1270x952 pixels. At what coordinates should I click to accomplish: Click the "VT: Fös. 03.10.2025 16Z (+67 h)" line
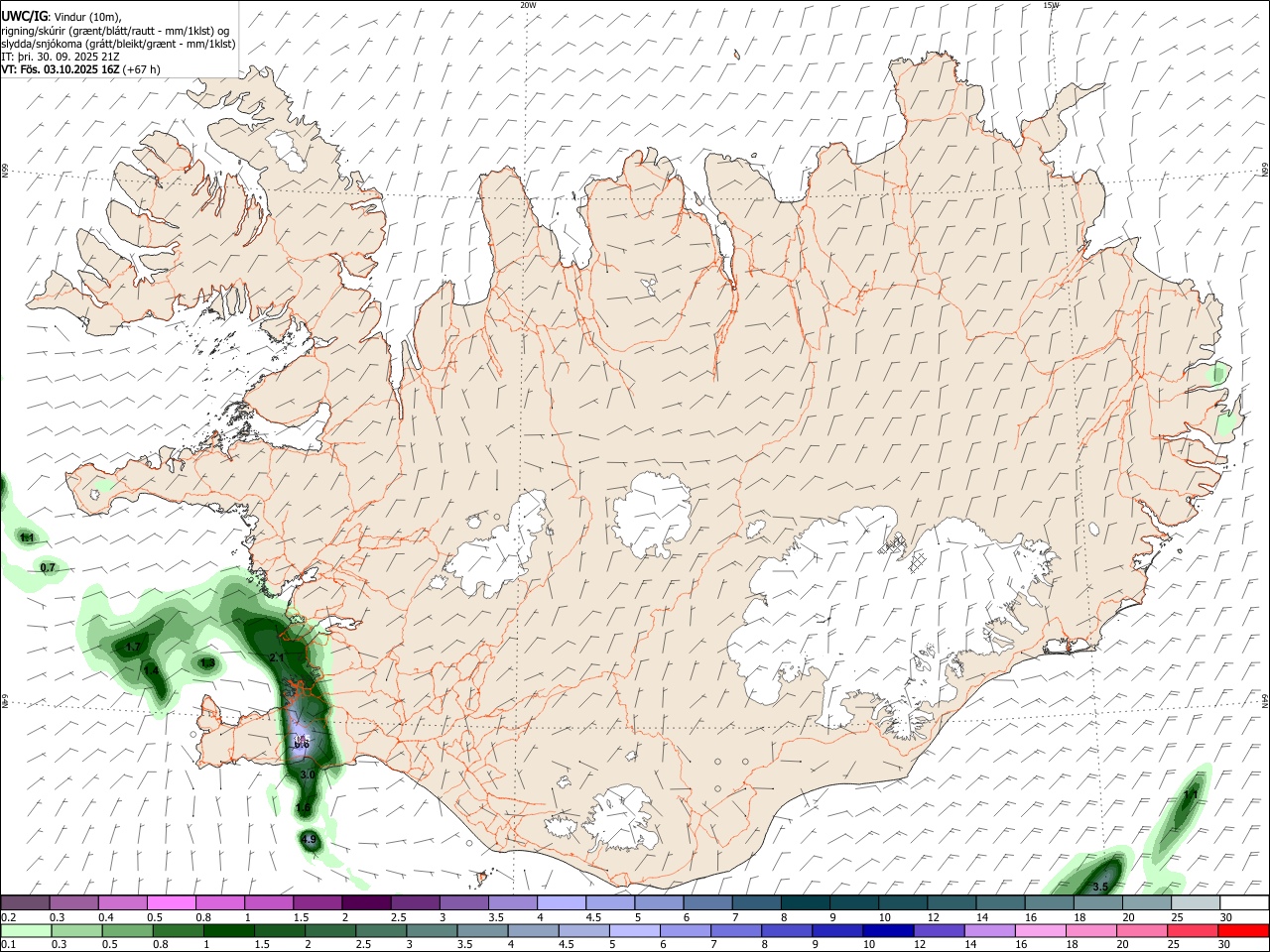pos(80,69)
